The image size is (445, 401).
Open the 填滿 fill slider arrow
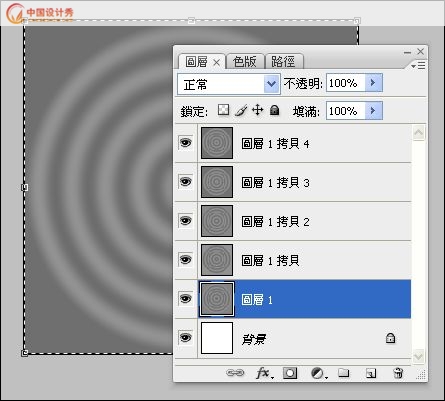click(374, 110)
